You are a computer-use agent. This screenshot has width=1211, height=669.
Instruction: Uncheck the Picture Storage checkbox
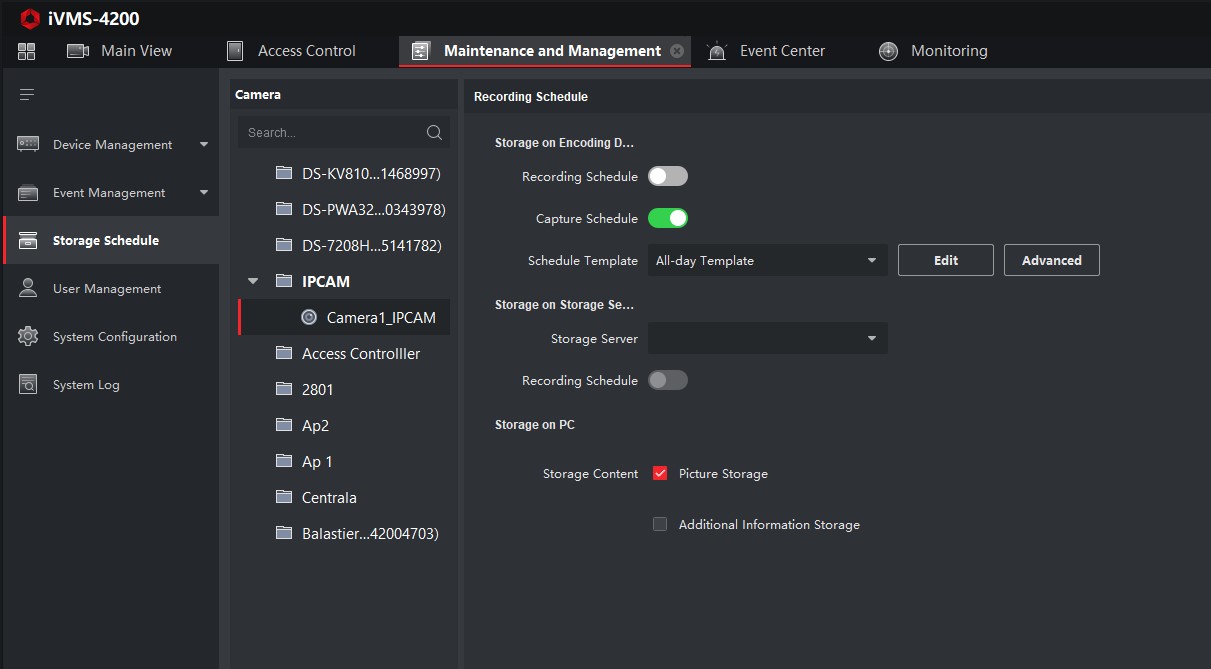click(x=660, y=474)
